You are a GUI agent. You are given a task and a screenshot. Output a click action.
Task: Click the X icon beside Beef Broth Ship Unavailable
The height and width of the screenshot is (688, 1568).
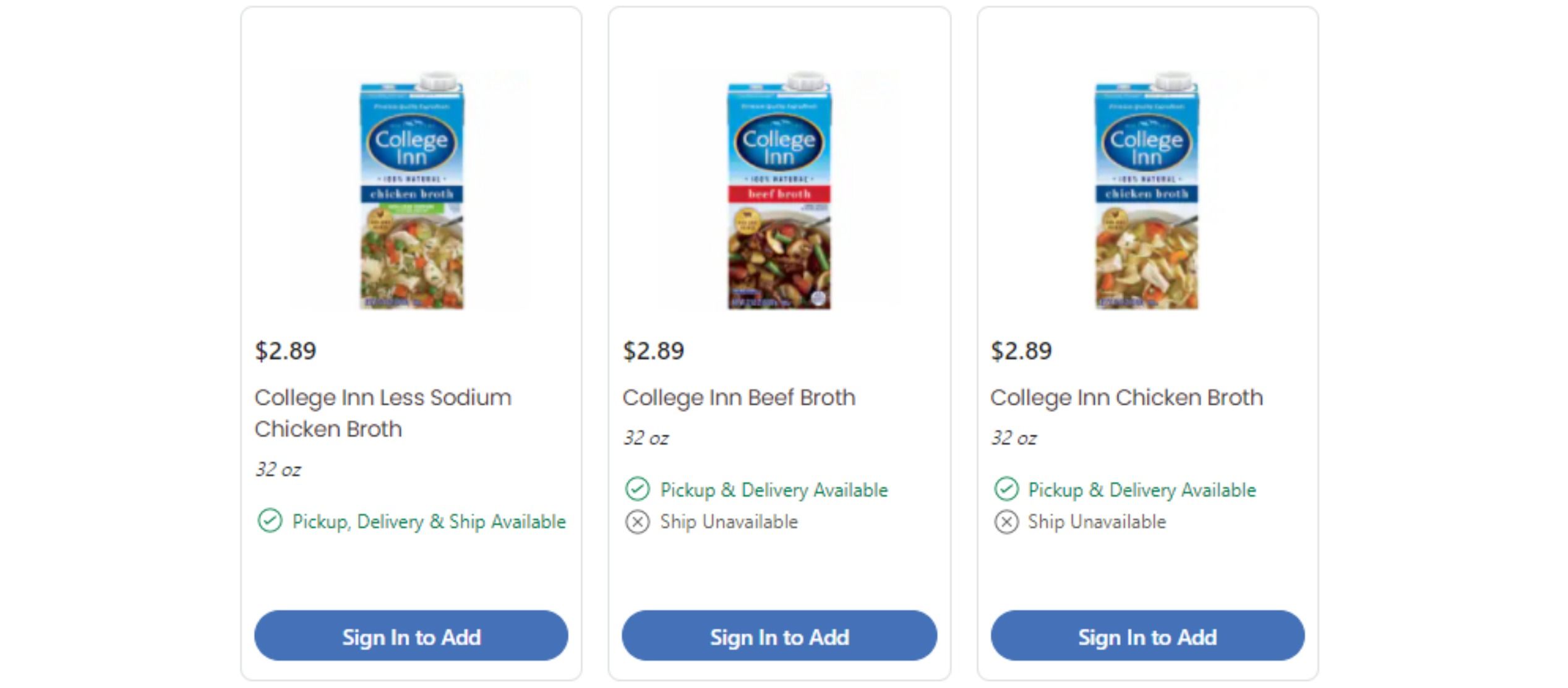tap(637, 522)
